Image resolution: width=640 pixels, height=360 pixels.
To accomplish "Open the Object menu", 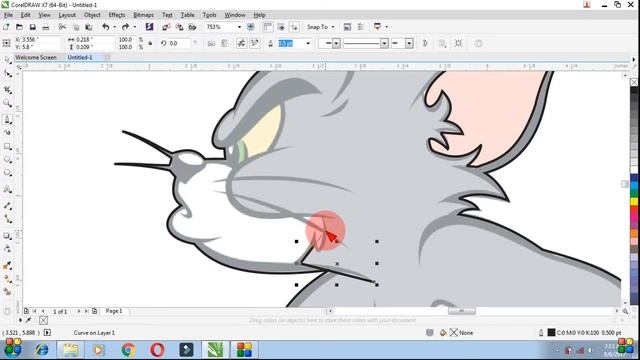I will (92, 15).
